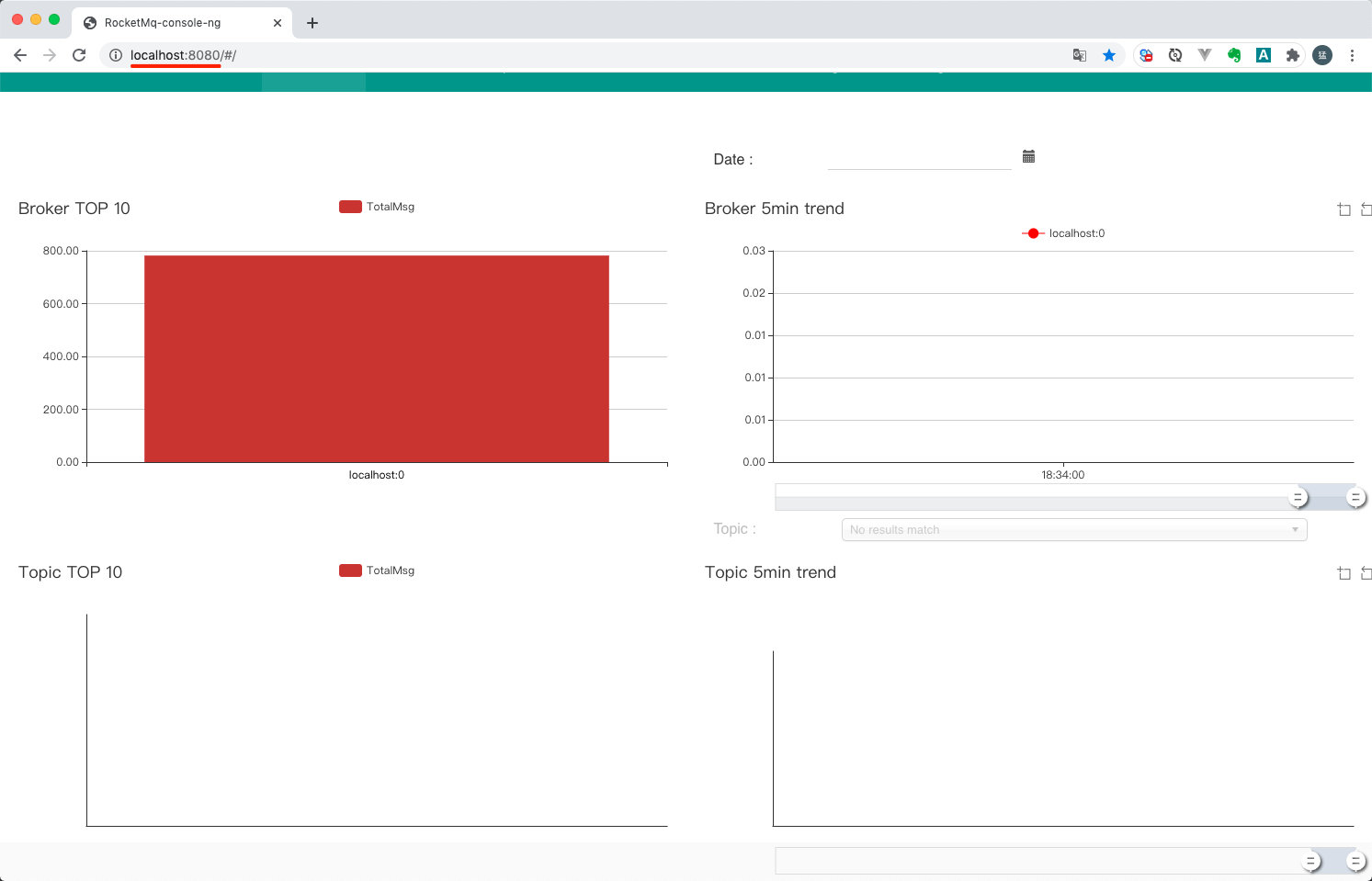Click the Broker TOP 10 heading
The height and width of the screenshot is (881, 1372).
pos(74,209)
